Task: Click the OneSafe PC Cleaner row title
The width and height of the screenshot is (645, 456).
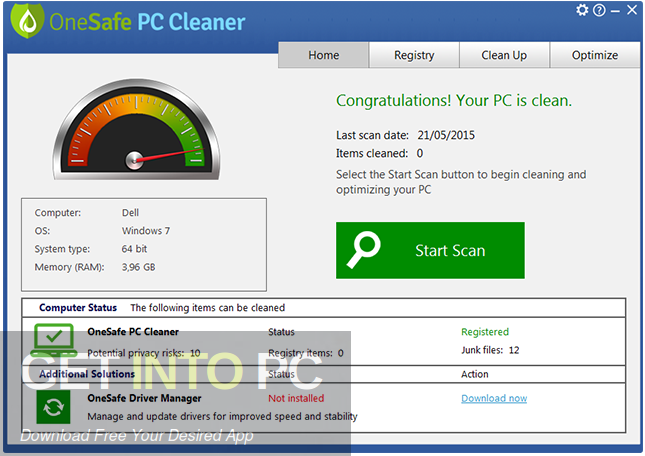Action: (x=133, y=331)
